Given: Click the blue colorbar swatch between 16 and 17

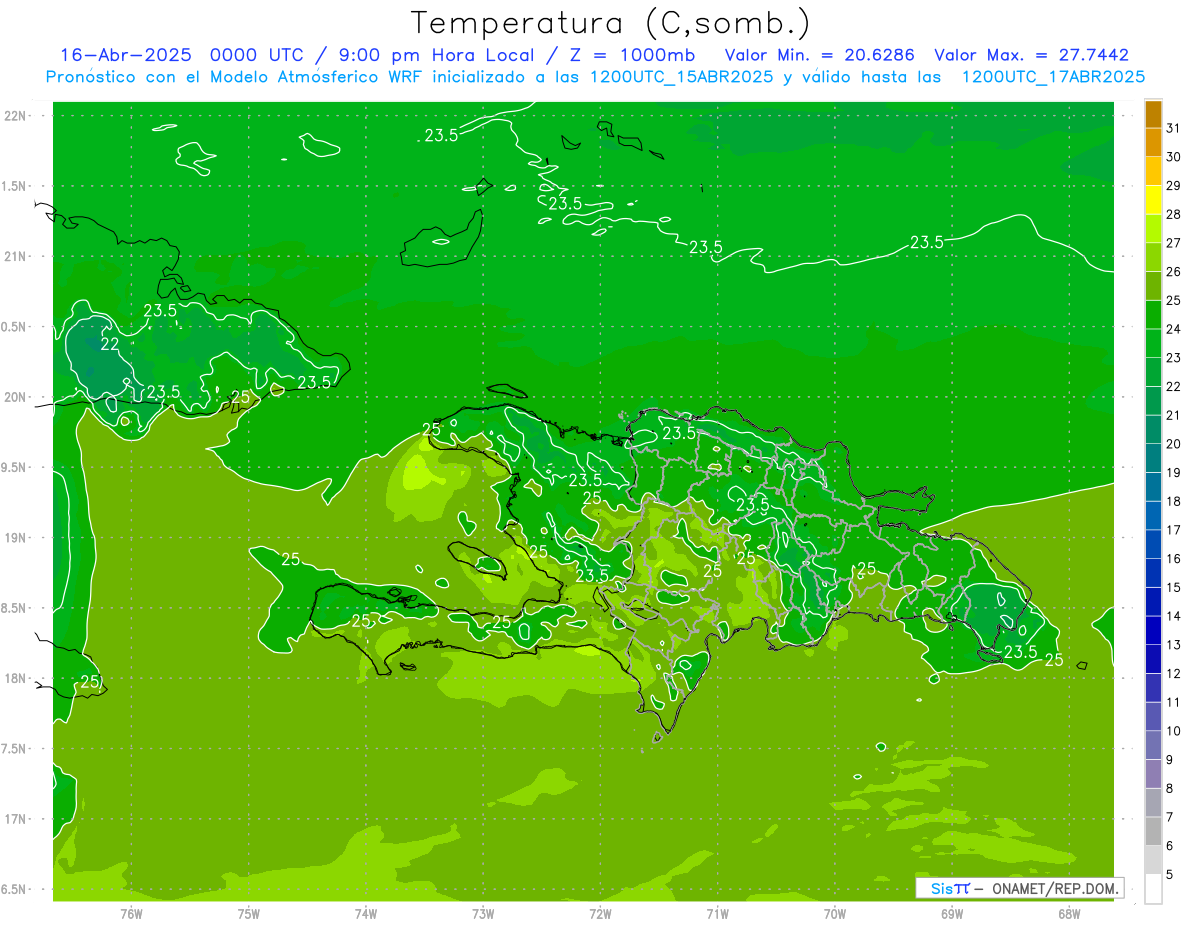Looking at the screenshot, I should coord(1153,545).
